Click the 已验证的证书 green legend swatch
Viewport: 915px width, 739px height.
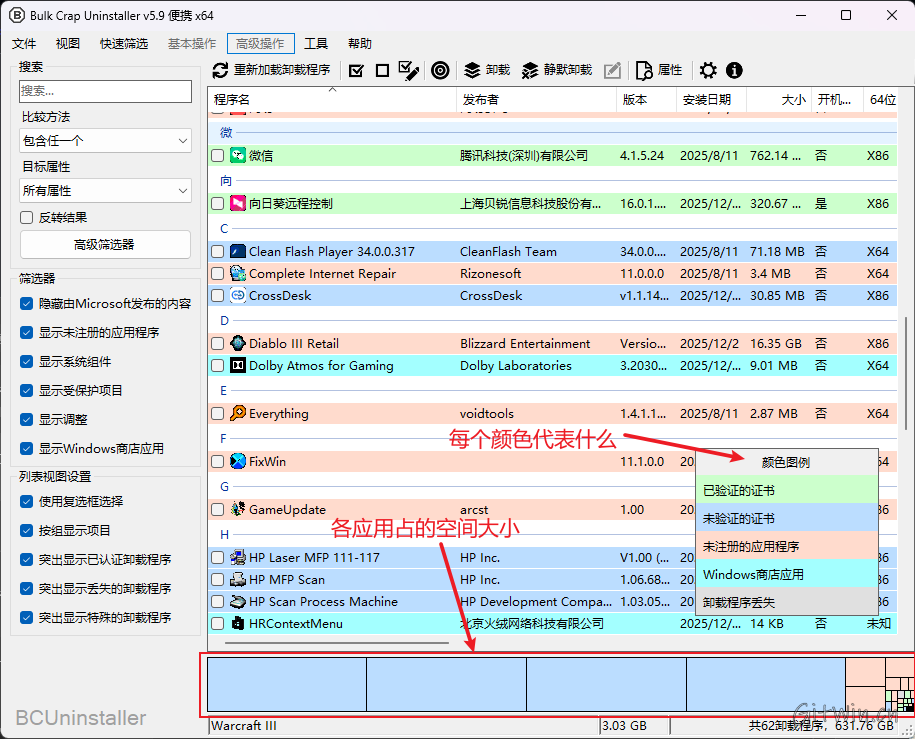point(787,490)
